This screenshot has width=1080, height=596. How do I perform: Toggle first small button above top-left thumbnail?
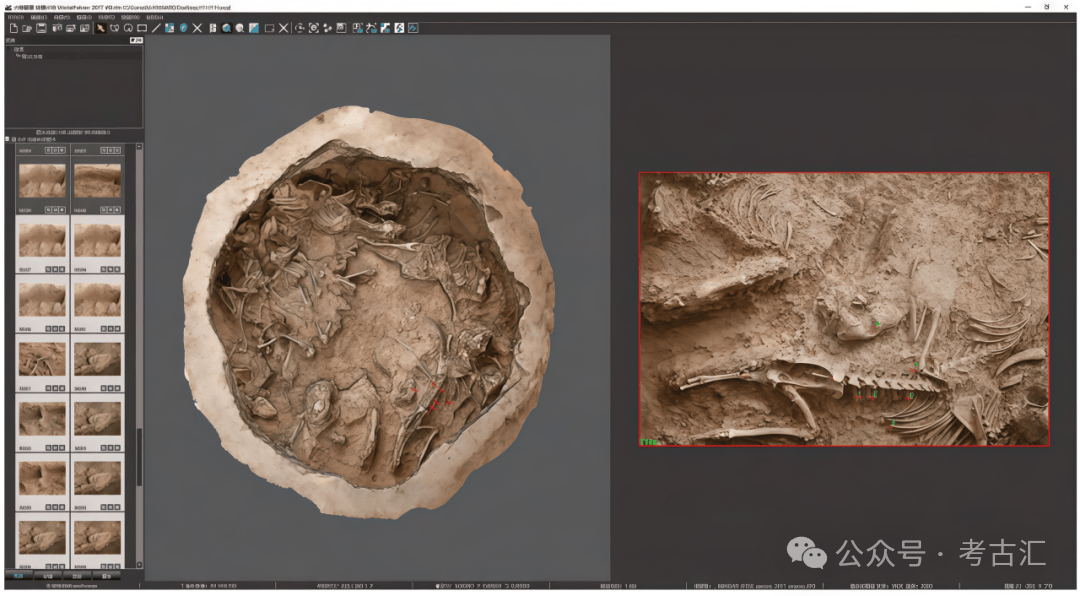click(47, 150)
